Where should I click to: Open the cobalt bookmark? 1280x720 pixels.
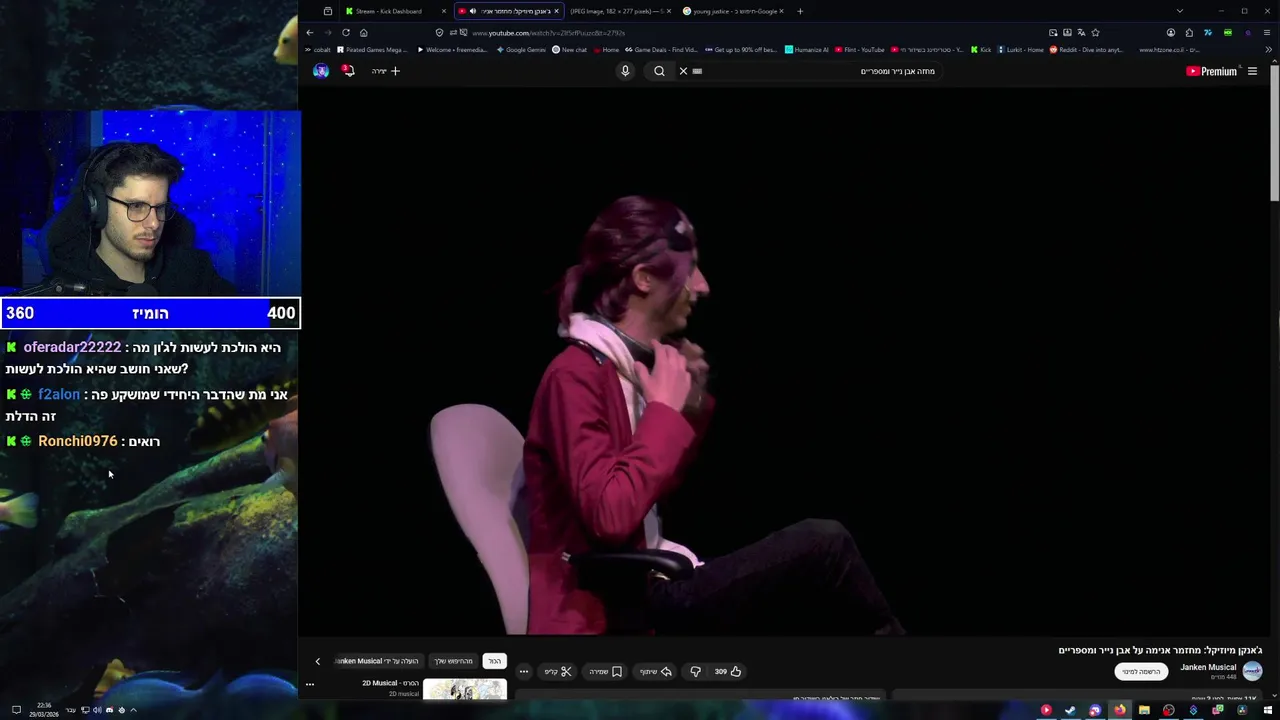tap(318, 50)
